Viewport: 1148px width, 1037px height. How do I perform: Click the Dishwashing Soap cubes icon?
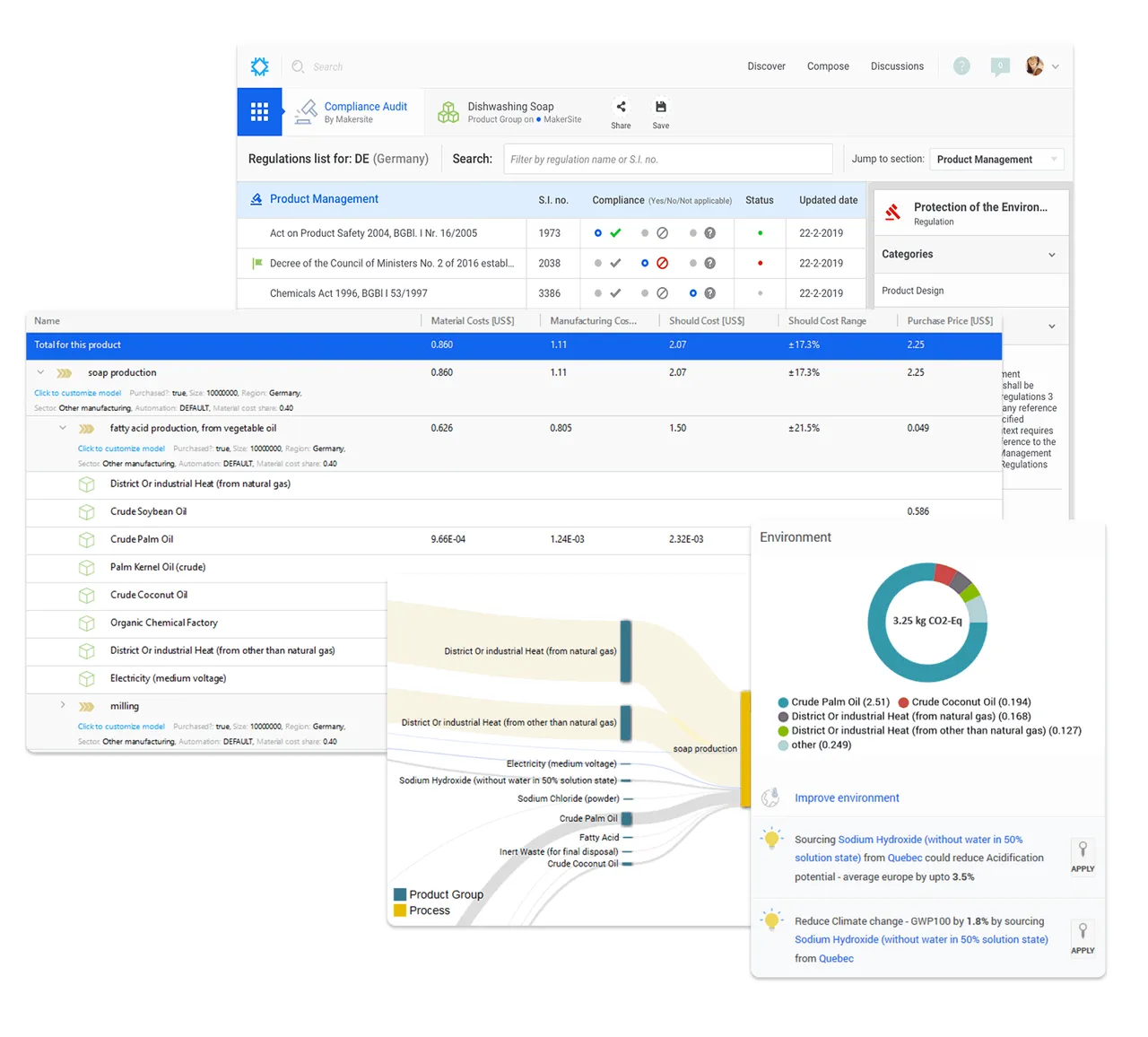tap(448, 112)
